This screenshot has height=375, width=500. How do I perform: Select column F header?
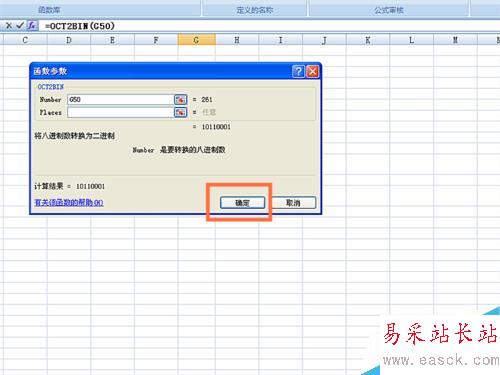(x=156, y=40)
